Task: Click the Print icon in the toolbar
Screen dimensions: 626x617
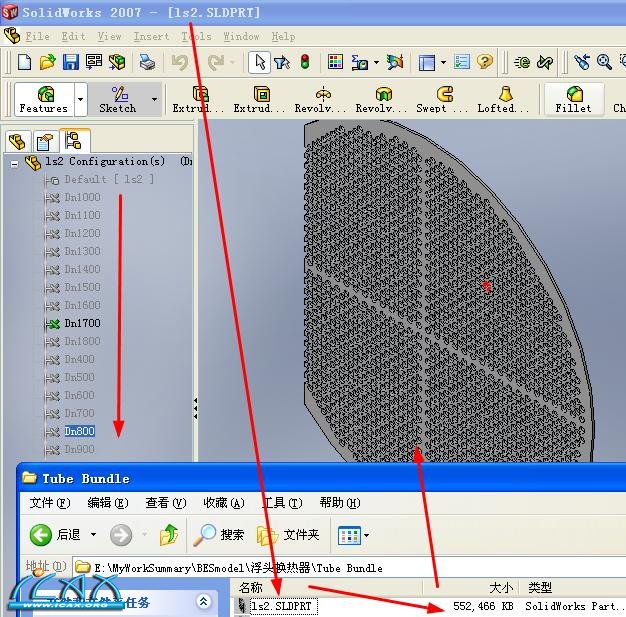Action: coord(147,62)
